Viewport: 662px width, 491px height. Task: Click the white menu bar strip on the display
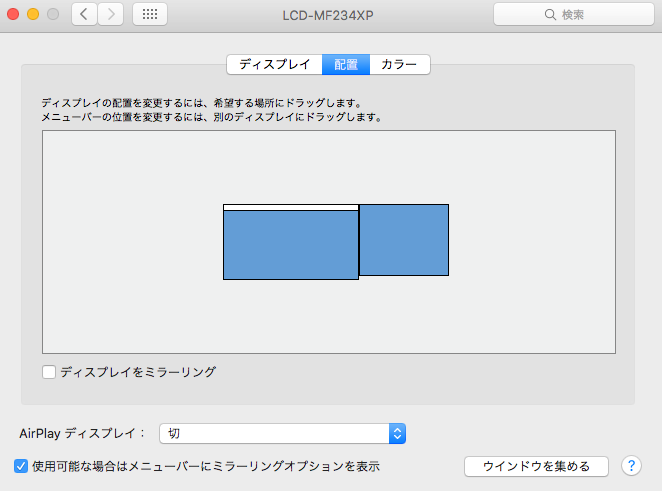click(290, 207)
